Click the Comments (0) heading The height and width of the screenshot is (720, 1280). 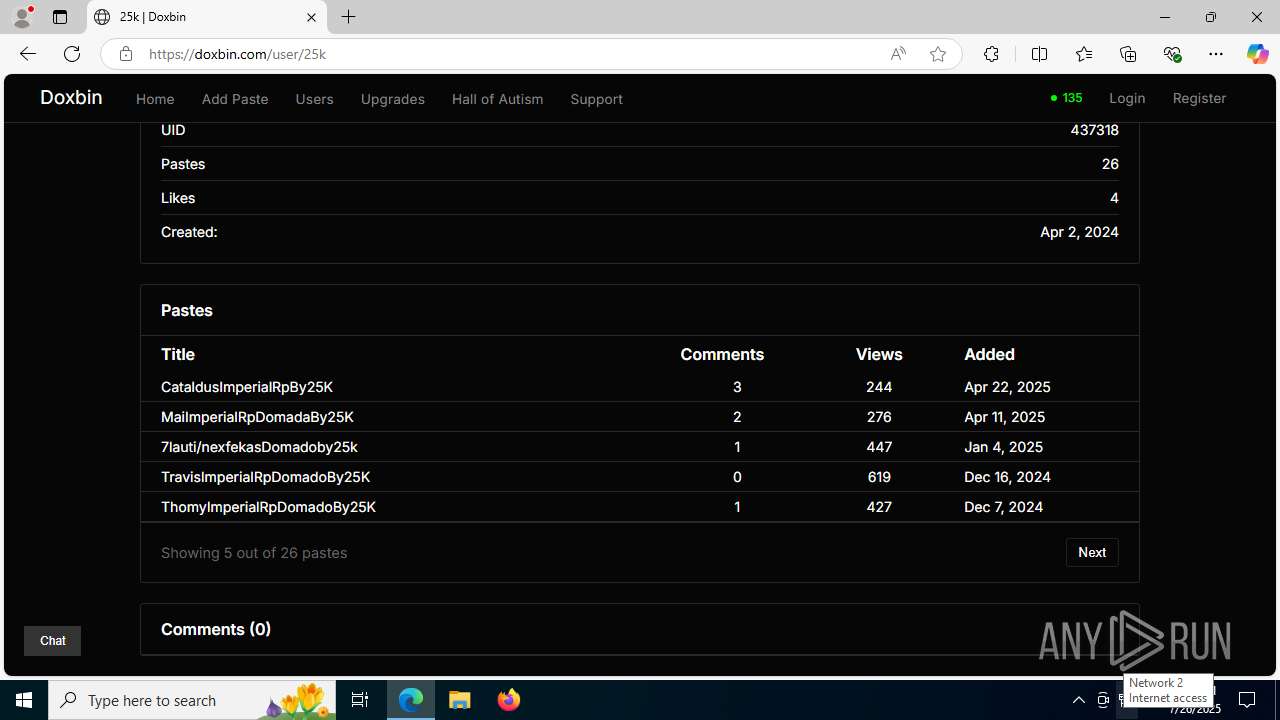216,629
